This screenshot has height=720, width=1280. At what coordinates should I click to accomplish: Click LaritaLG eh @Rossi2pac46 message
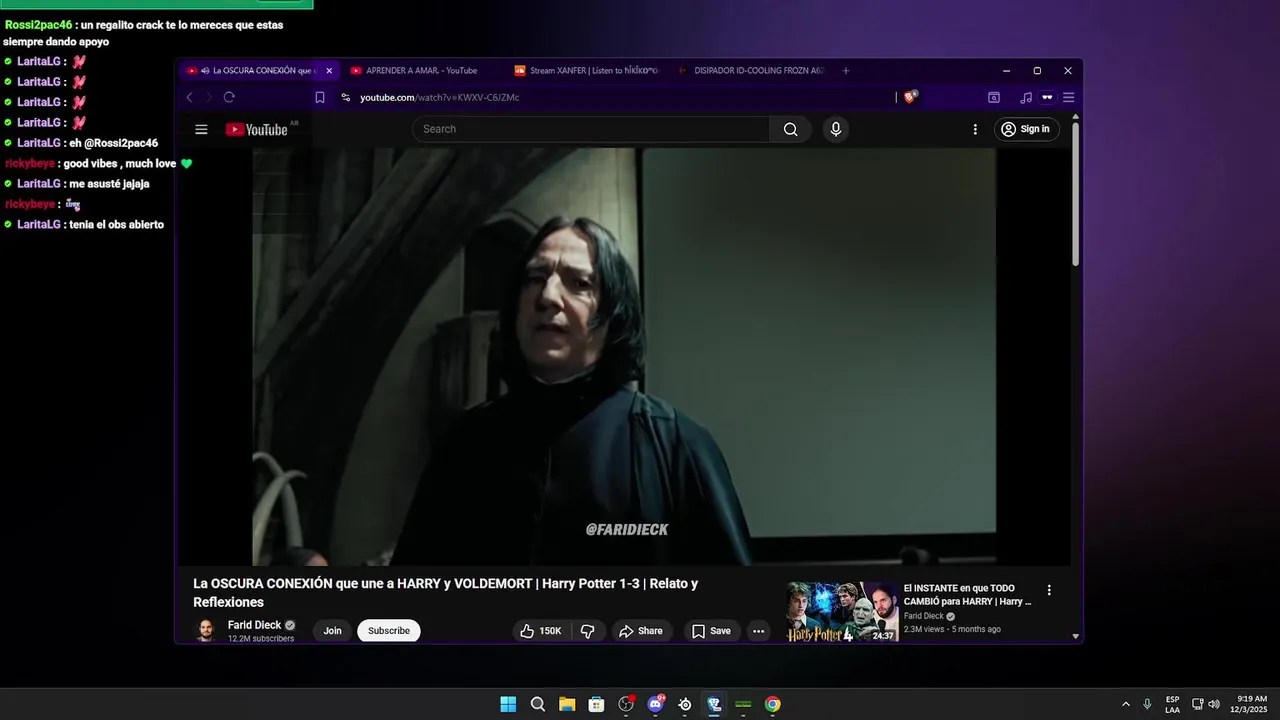[x=81, y=143]
